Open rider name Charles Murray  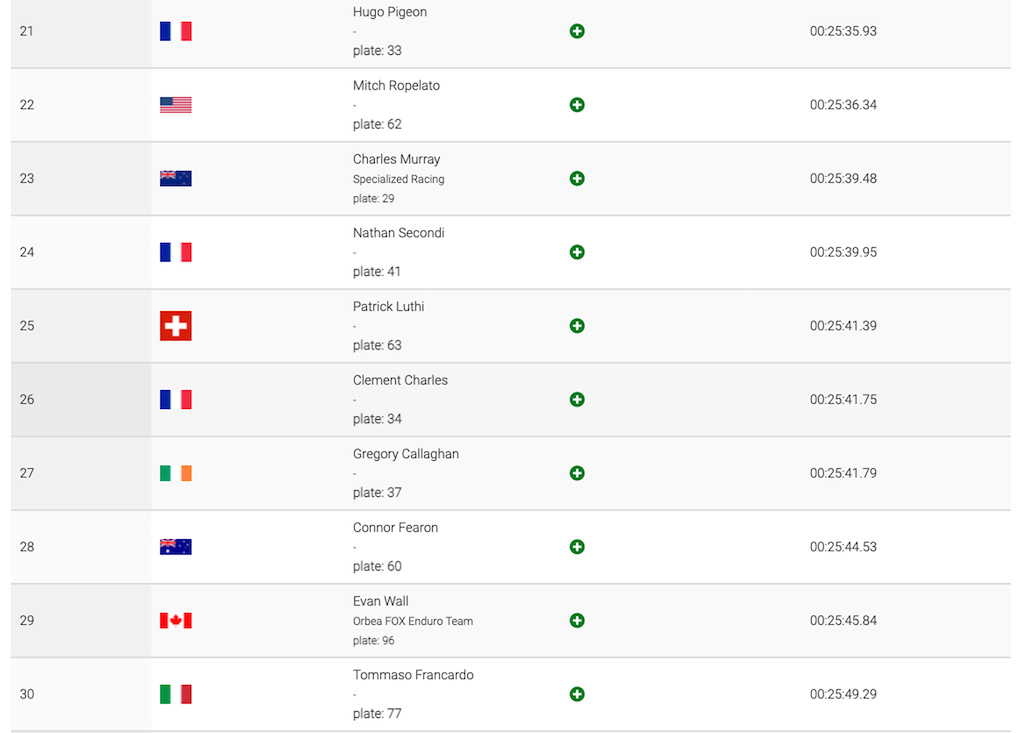[x=396, y=159]
